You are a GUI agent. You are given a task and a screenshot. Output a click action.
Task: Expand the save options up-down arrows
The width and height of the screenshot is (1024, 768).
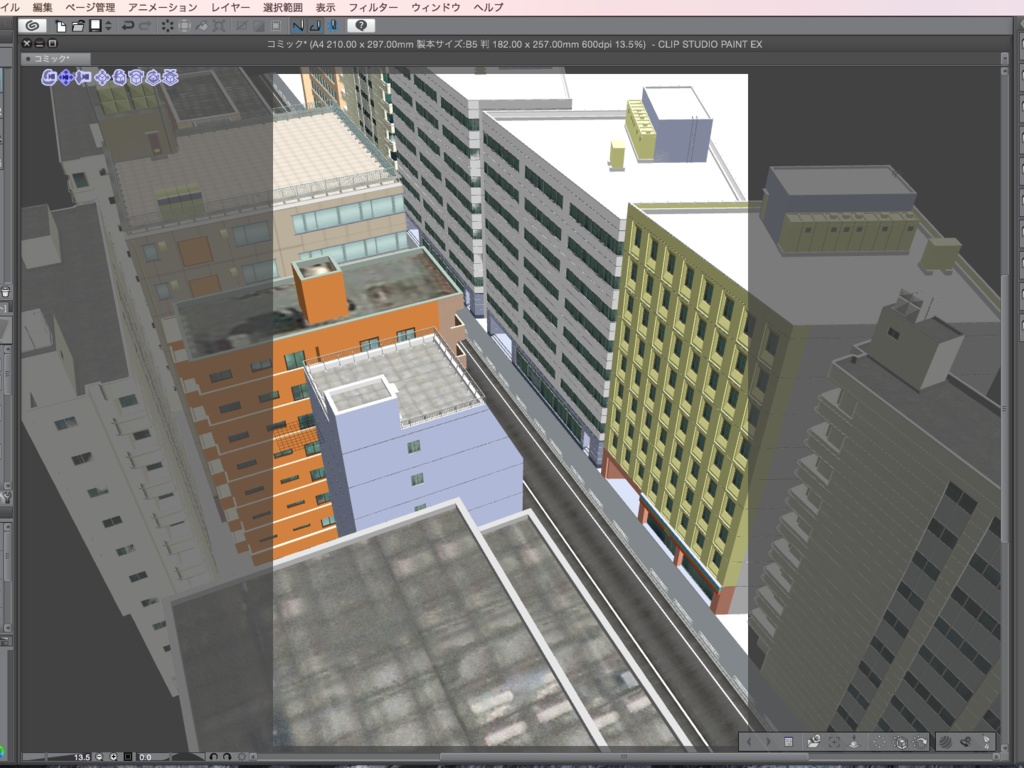tap(108, 26)
